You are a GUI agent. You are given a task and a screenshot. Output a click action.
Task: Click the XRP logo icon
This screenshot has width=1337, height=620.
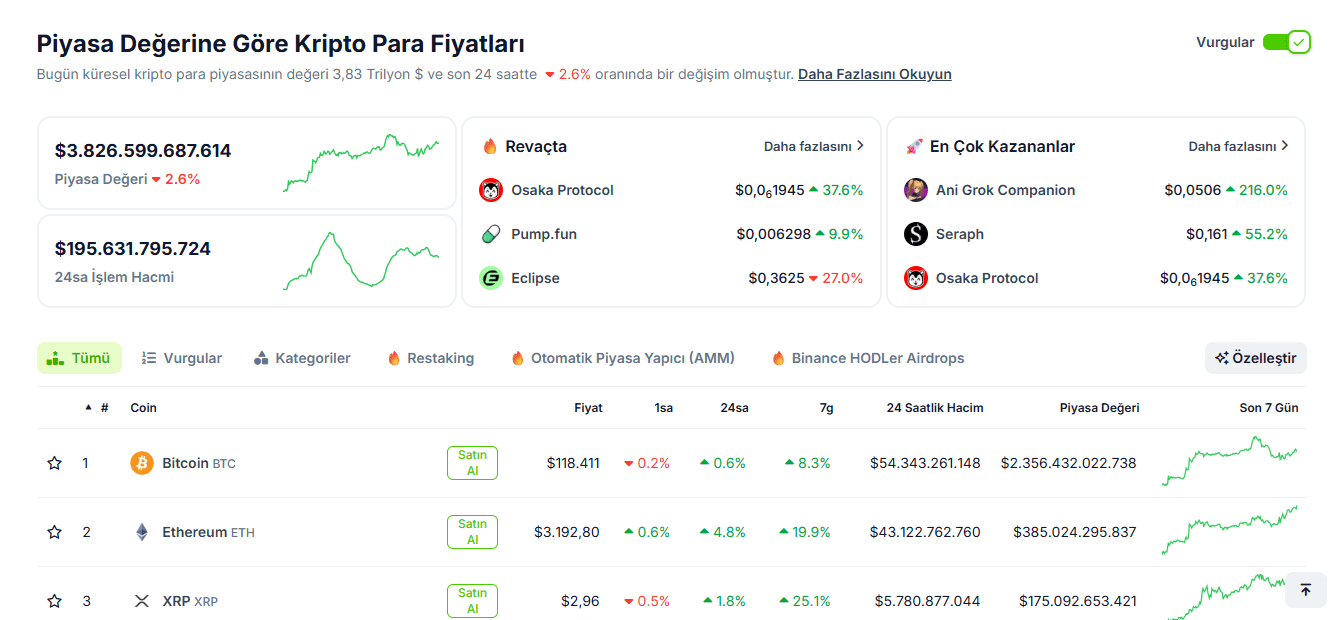pos(142,601)
